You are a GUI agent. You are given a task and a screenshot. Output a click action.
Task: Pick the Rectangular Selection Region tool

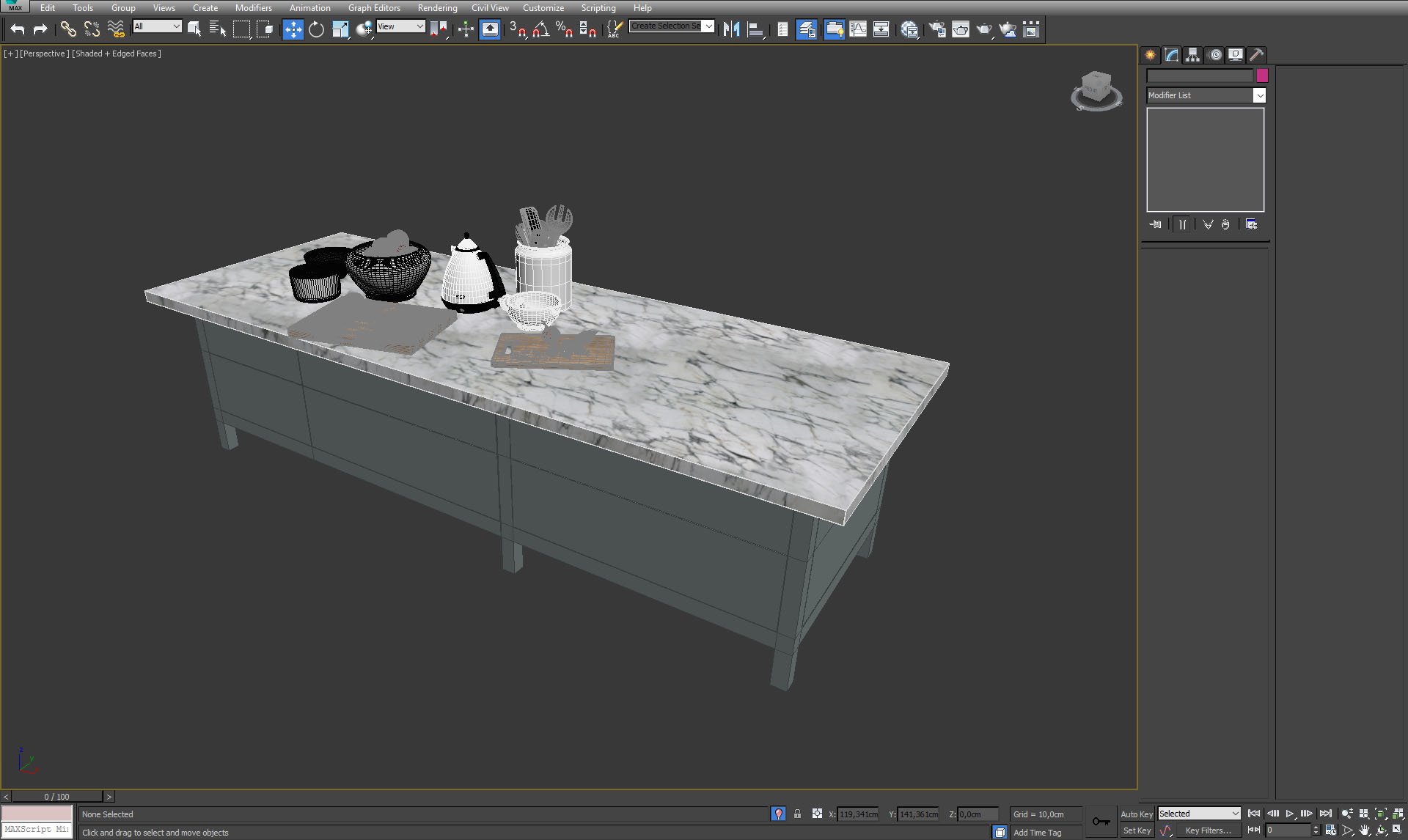coord(241,29)
